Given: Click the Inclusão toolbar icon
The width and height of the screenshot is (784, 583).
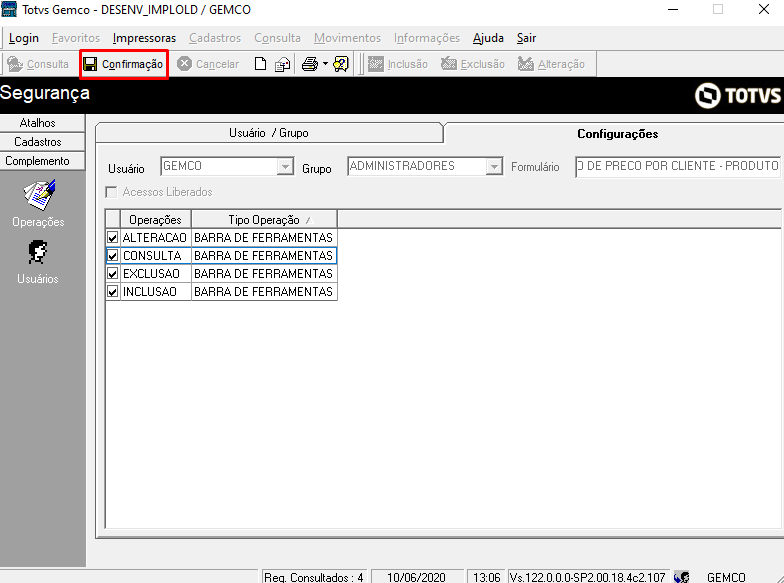Looking at the screenshot, I should coord(376,64).
